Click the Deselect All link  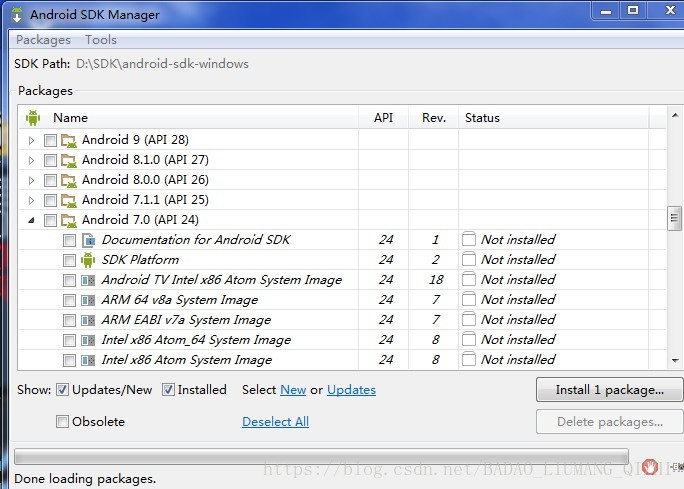tap(276, 421)
